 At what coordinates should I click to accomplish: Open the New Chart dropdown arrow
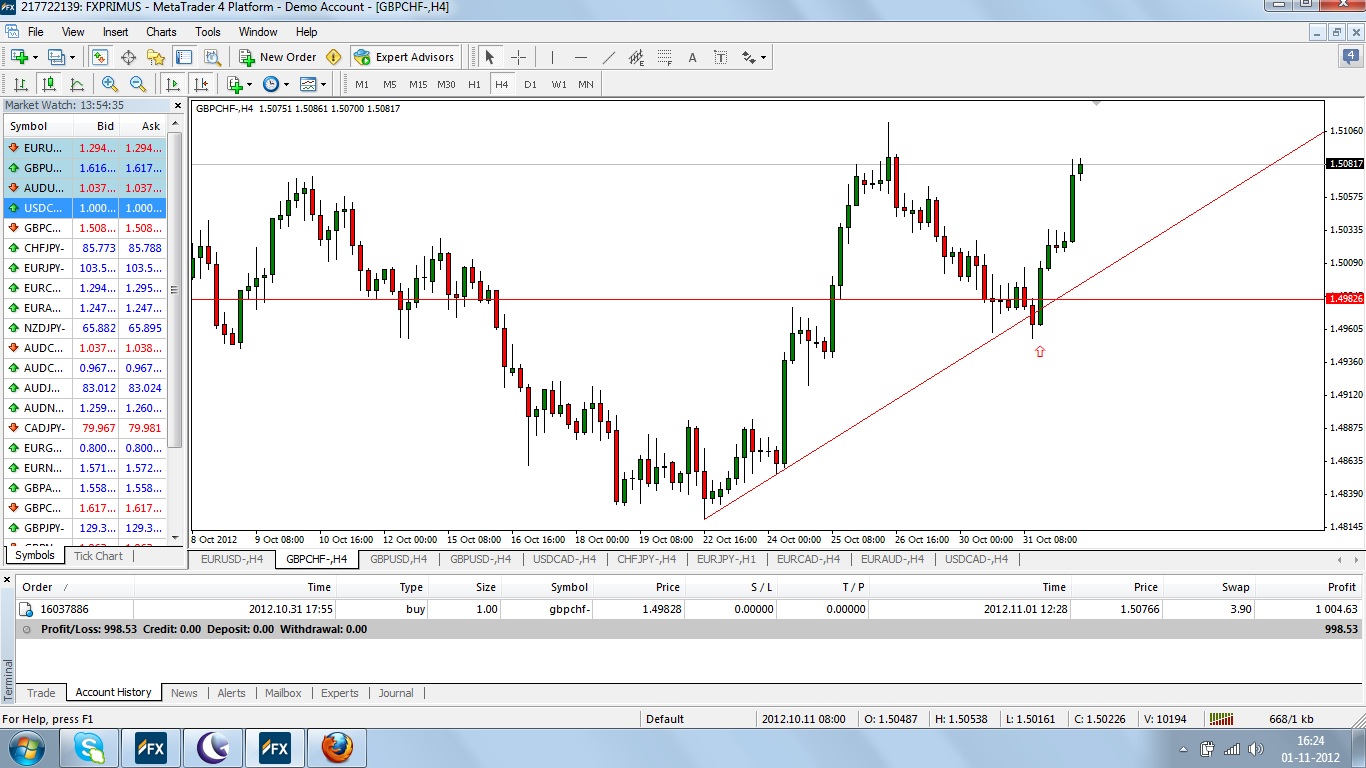36,57
